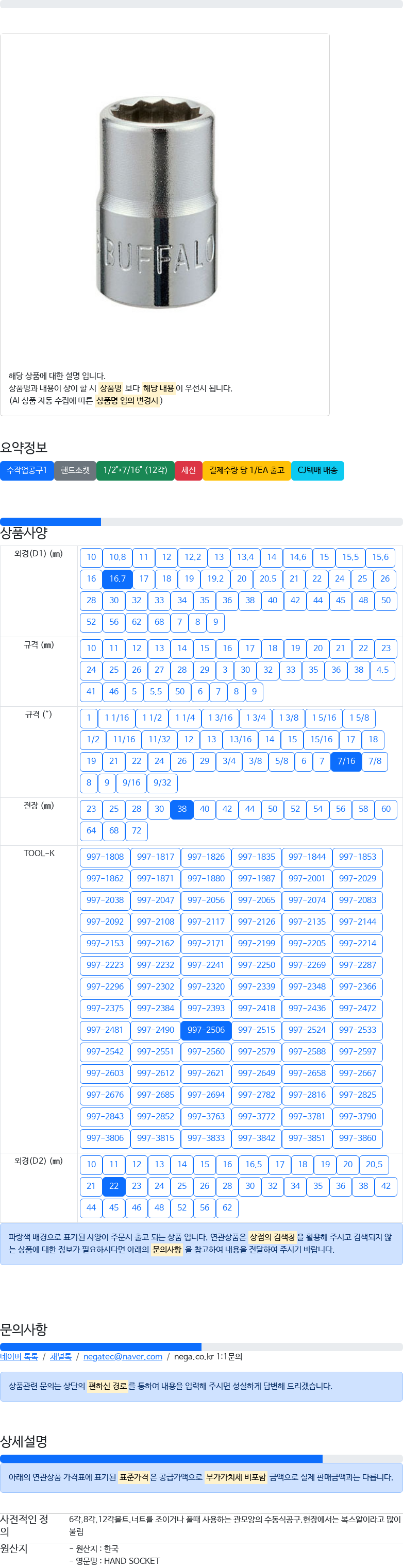Click the CJ택배 배송 badge
The image size is (403, 1568).
317,470
